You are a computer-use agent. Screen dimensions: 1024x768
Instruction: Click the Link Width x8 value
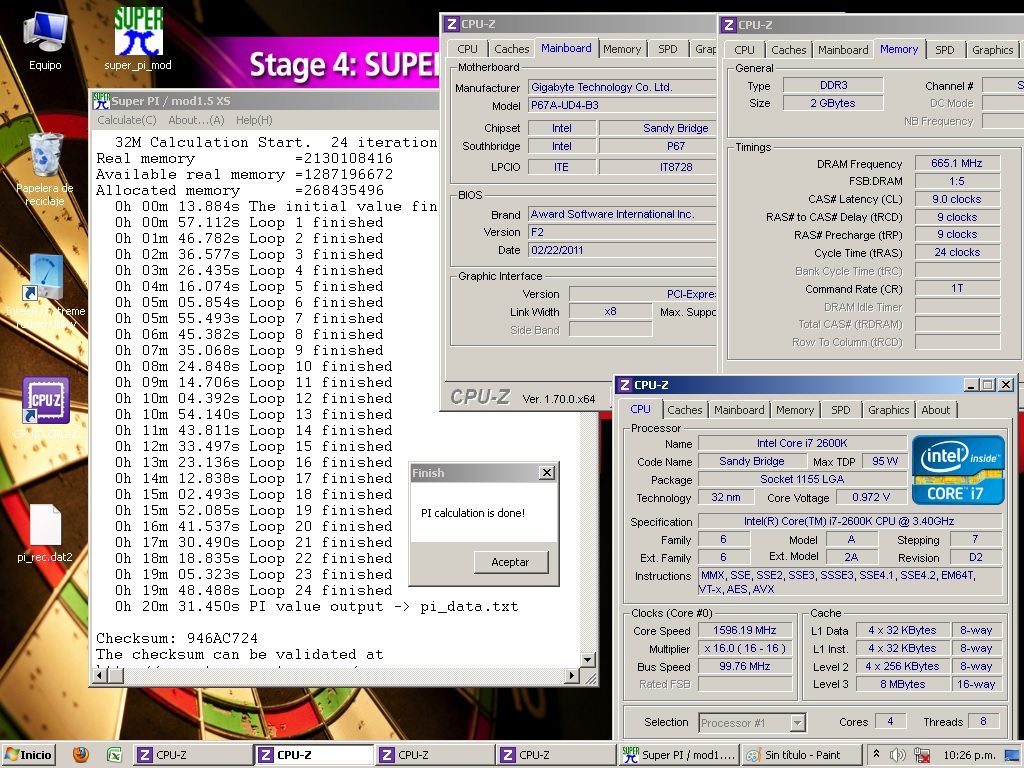pos(611,312)
